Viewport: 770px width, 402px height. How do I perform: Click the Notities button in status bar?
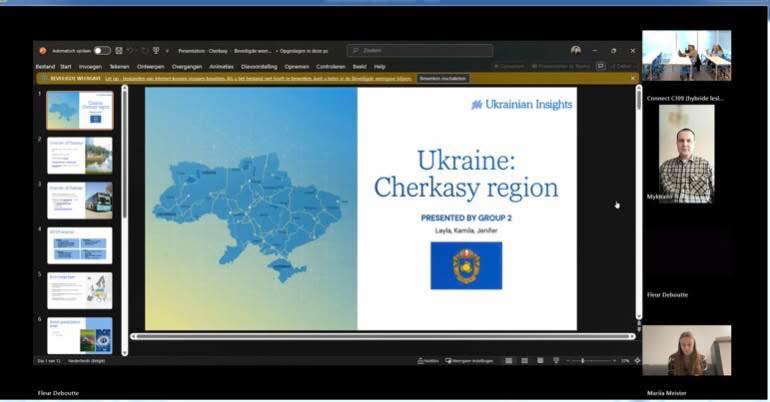coord(429,360)
